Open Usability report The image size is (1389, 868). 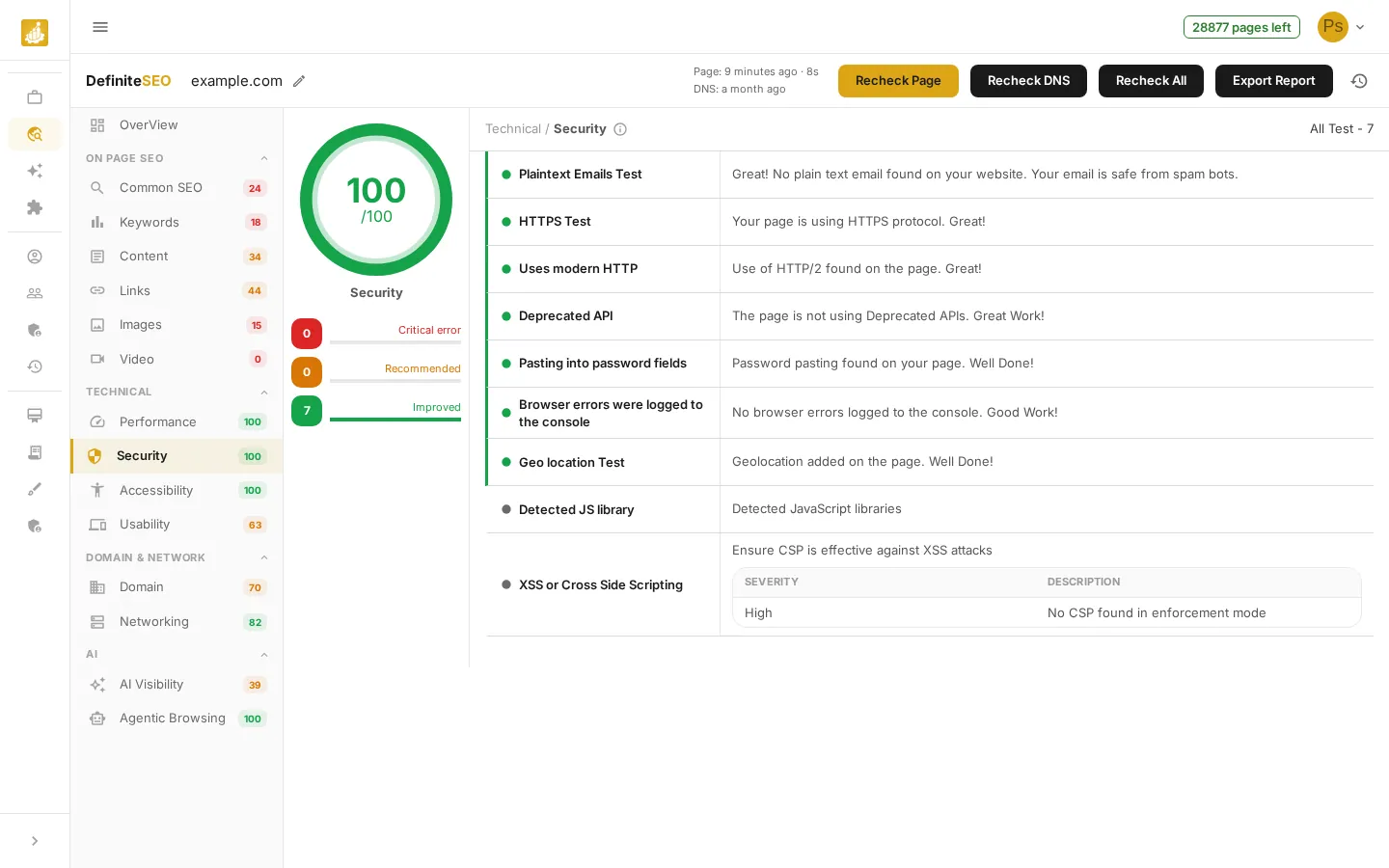pos(177,525)
